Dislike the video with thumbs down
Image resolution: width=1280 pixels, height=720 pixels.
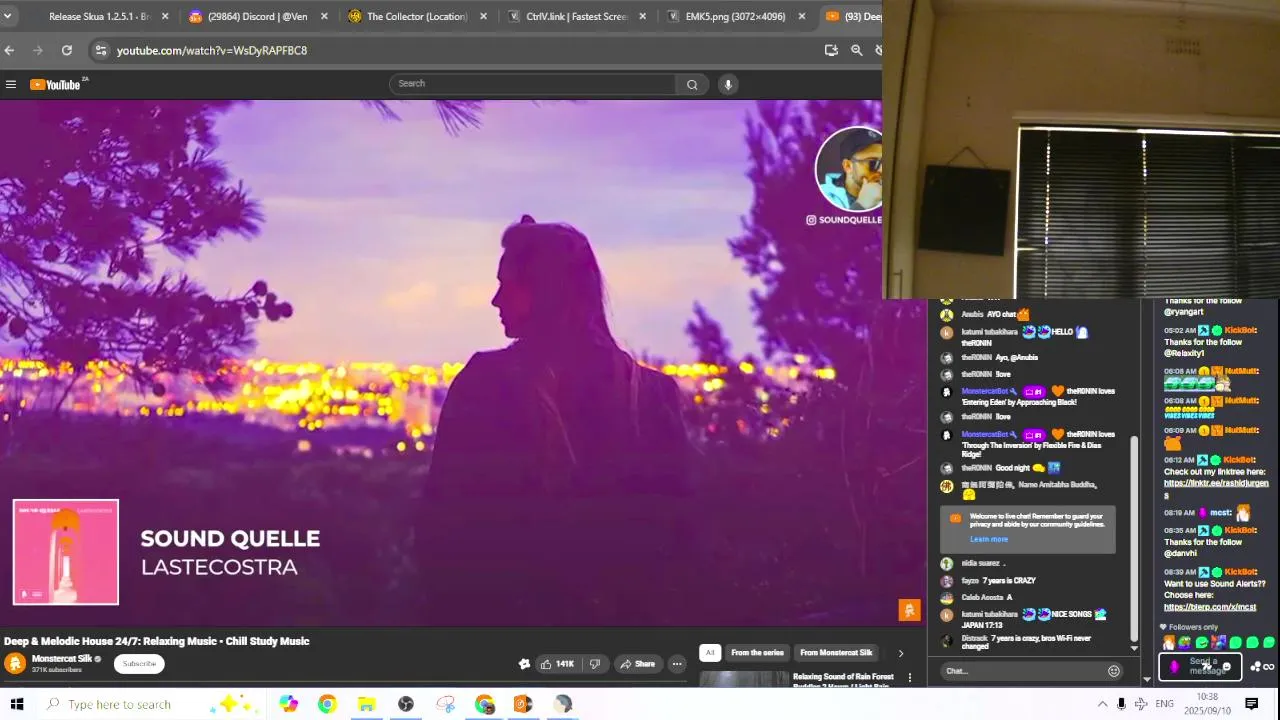595,664
